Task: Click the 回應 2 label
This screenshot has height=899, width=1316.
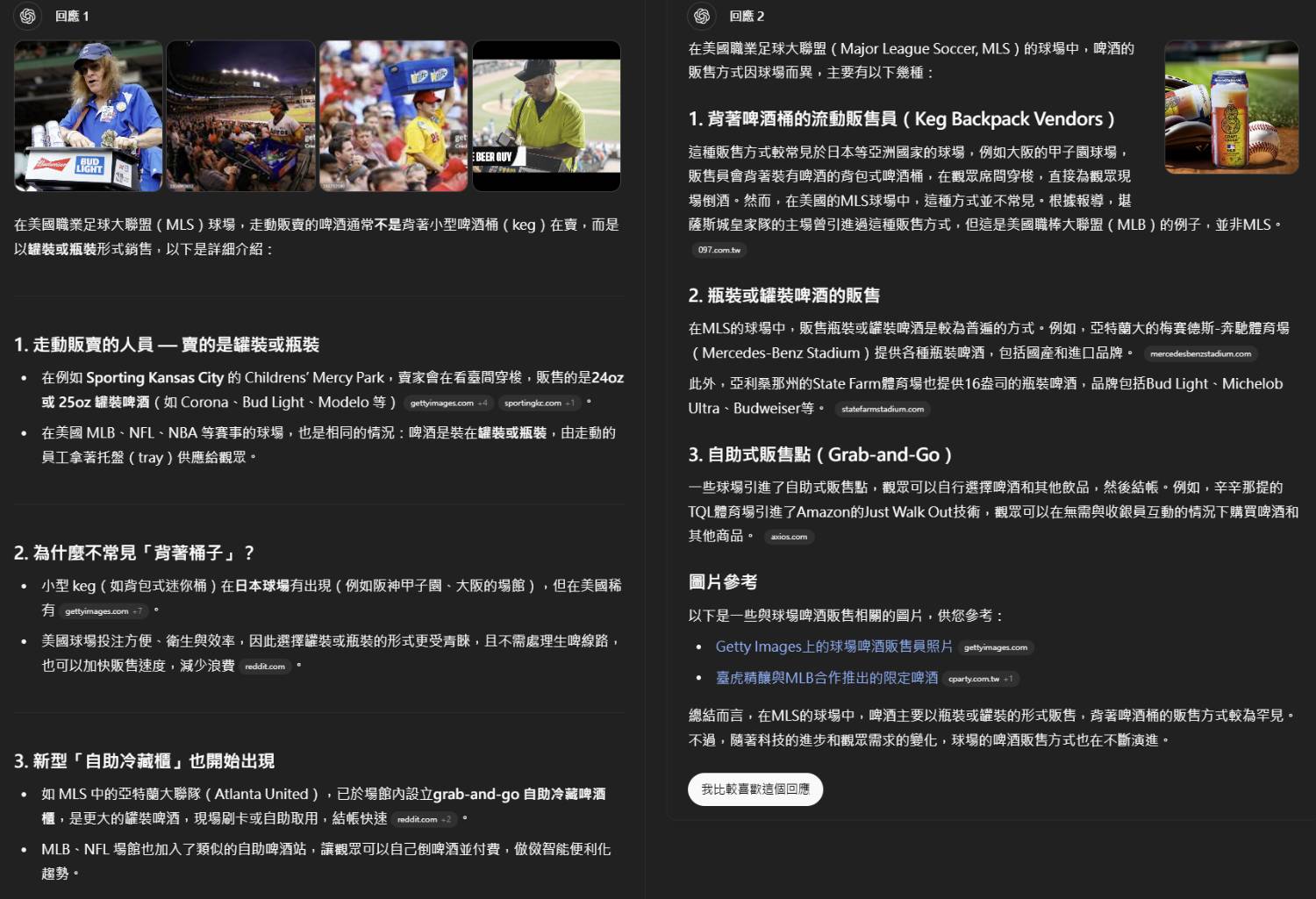Action: click(x=747, y=16)
